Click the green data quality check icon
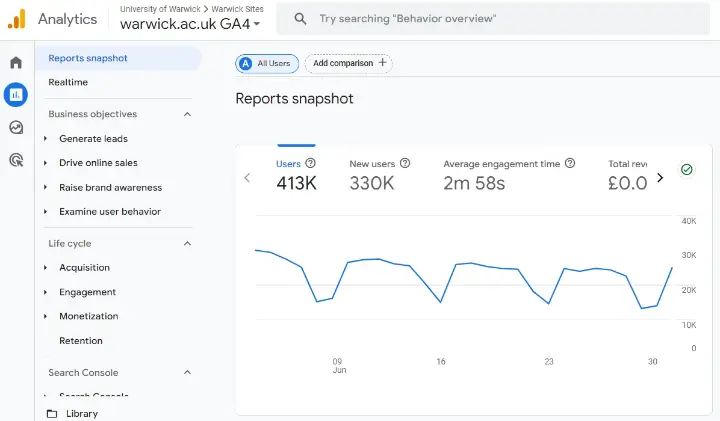Screen dimensions: 720x421 tap(687, 170)
